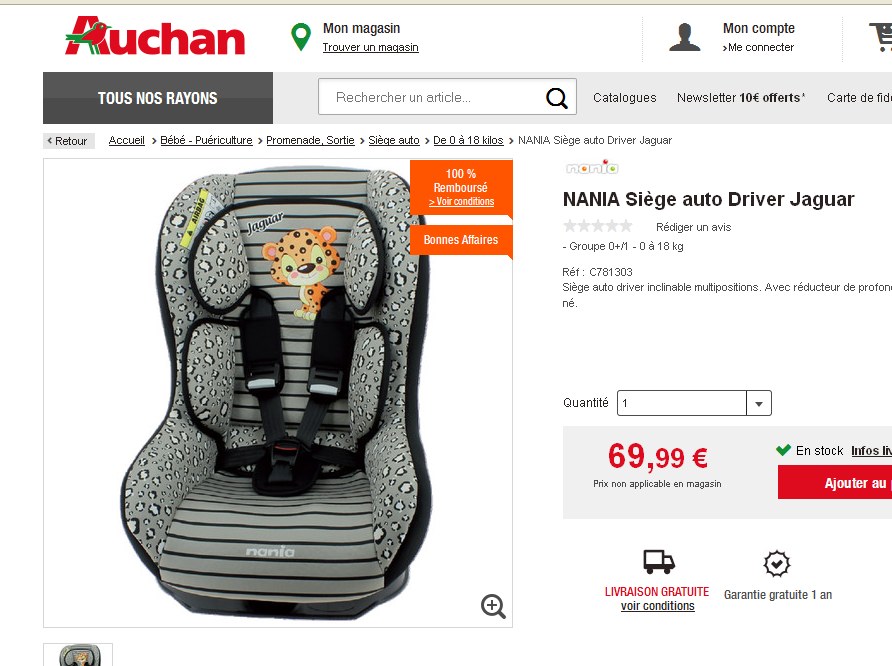The image size is (892, 666).
Task: Click the product rating stars
Action: [x=598, y=226]
